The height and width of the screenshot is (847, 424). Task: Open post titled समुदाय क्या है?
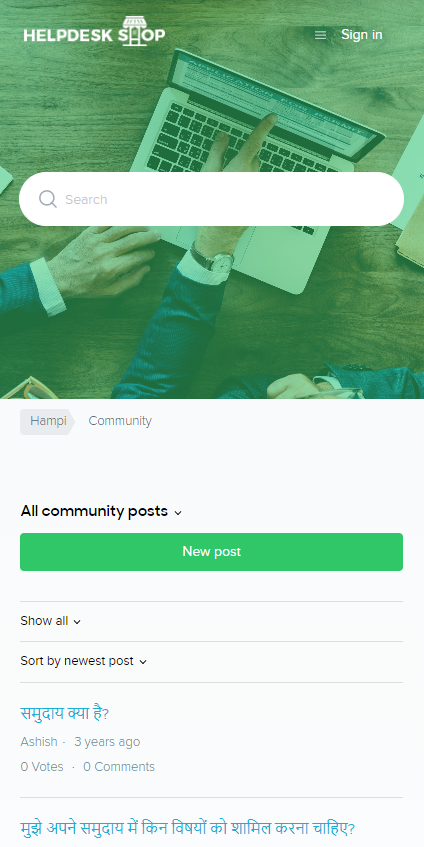pos(65,714)
